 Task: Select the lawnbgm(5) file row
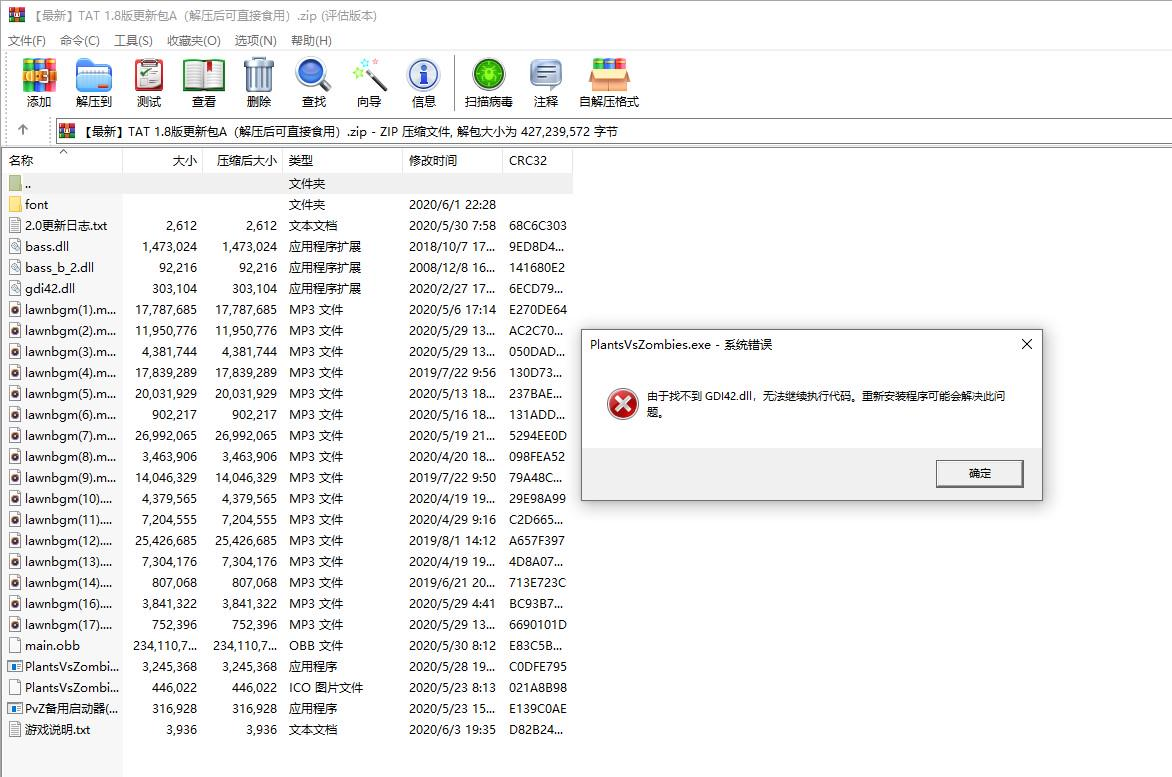tap(288, 393)
